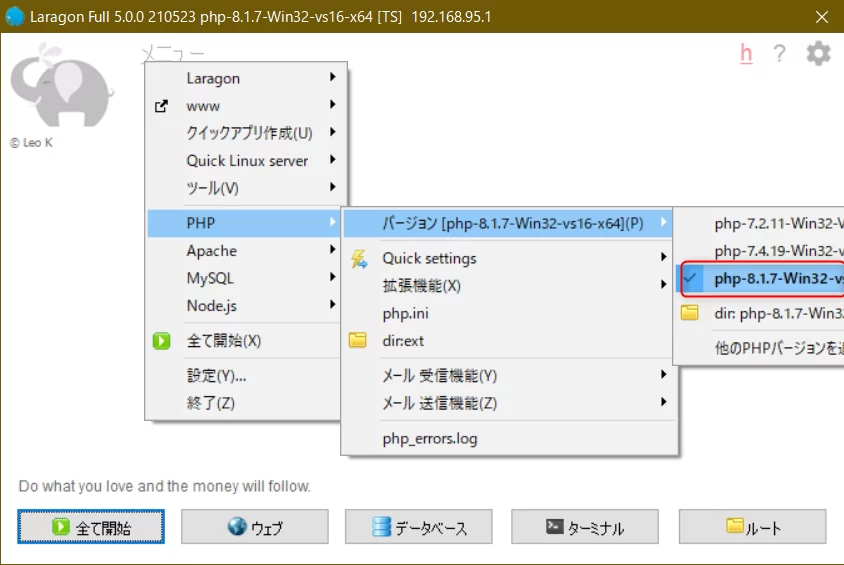Click green play icon next to 全て開始(X)
Screen dimensions: 844x565
pyautogui.click(x=161, y=341)
